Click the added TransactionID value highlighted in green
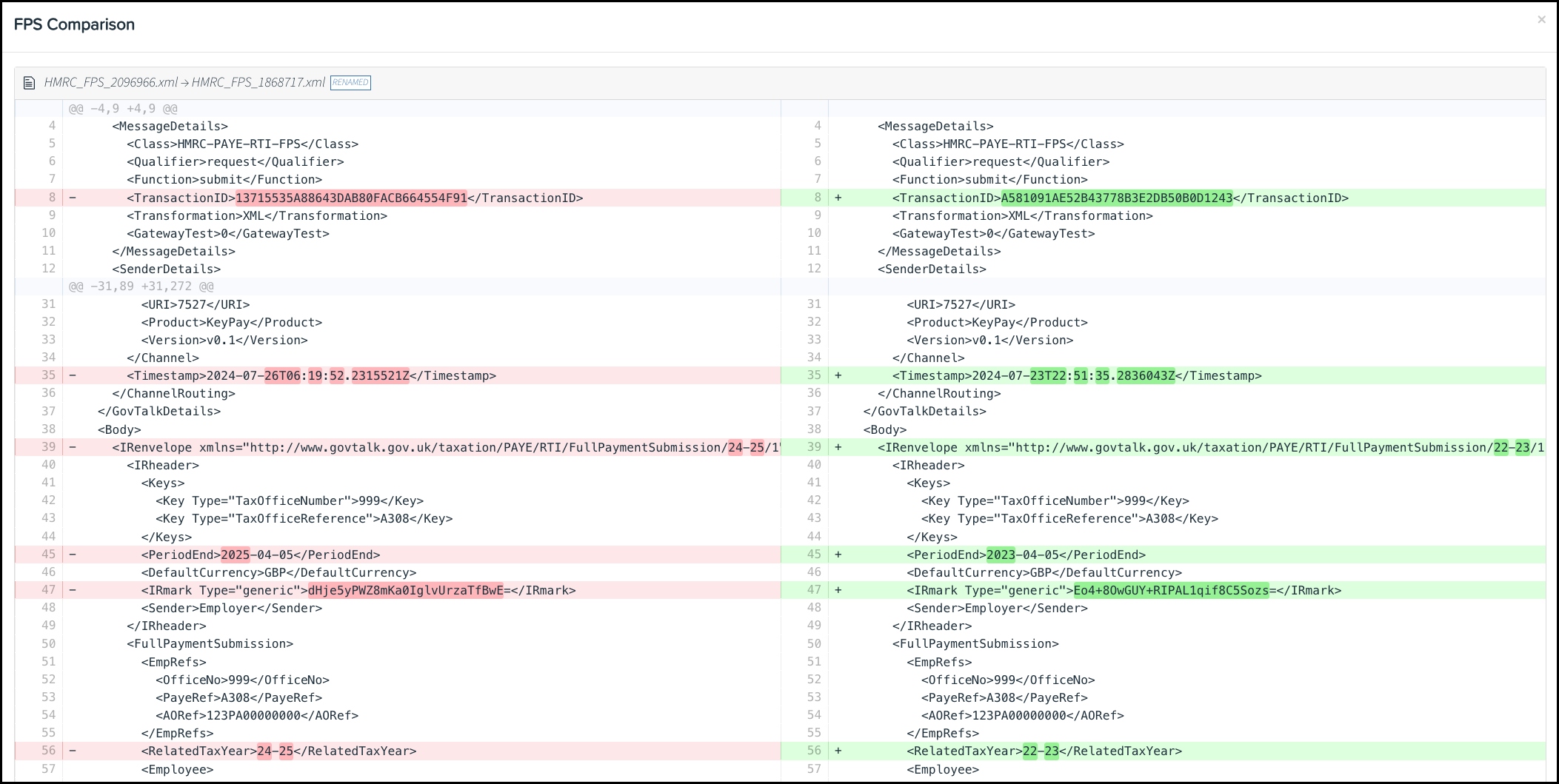The height and width of the screenshot is (784, 1559). pyautogui.click(x=1116, y=198)
